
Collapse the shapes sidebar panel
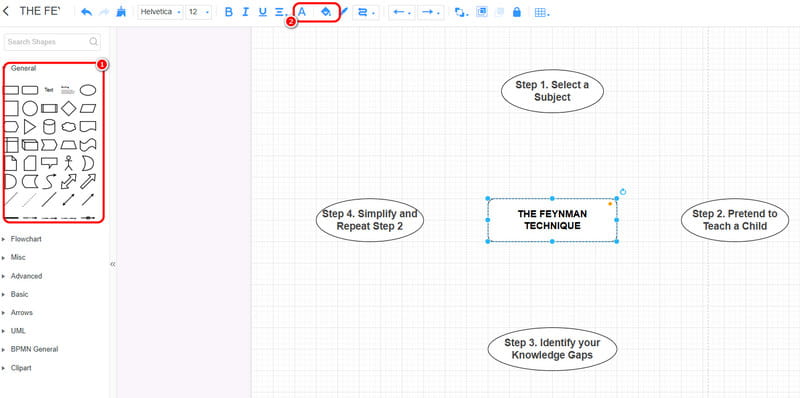point(113,264)
